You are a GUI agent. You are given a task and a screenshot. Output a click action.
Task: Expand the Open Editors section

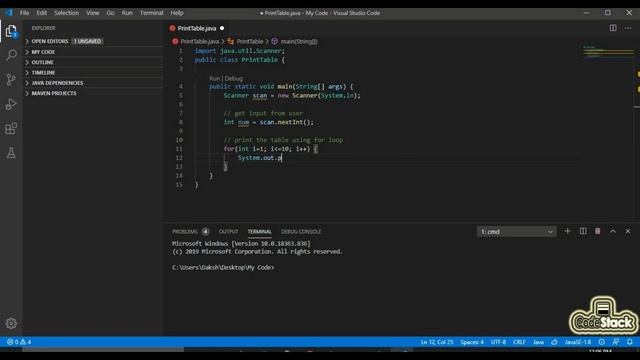93,41
